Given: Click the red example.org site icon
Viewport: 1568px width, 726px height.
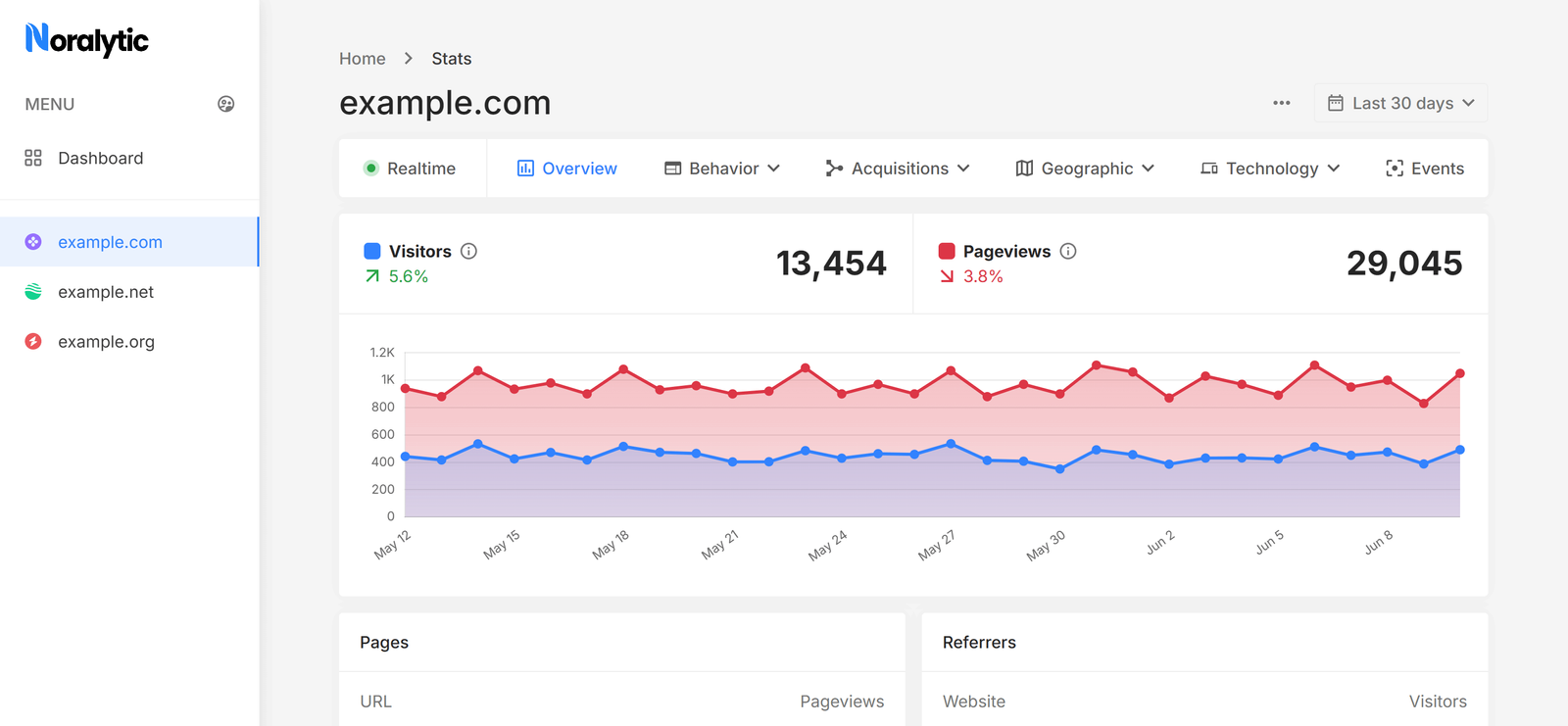Looking at the screenshot, I should coord(33,342).
